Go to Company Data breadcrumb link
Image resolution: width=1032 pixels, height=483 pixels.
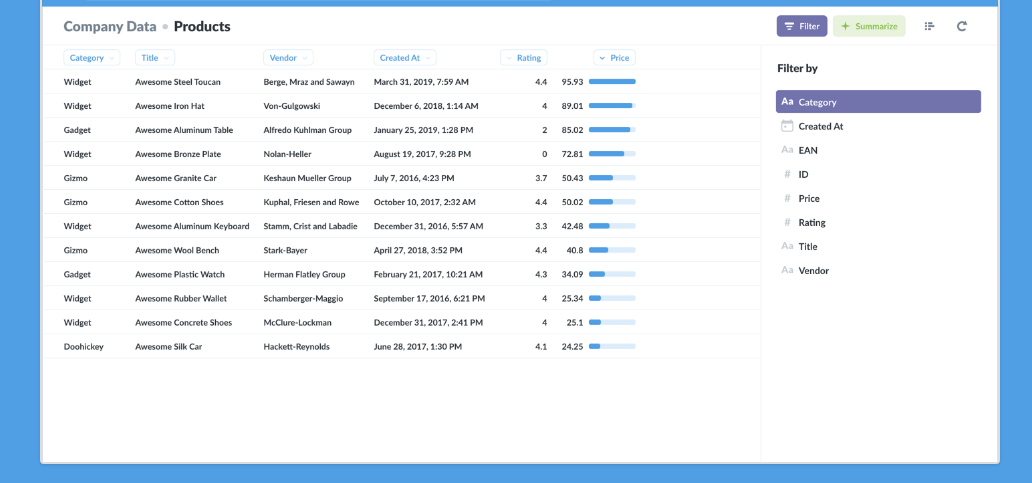pyautogui.click(x=109, y=26)
